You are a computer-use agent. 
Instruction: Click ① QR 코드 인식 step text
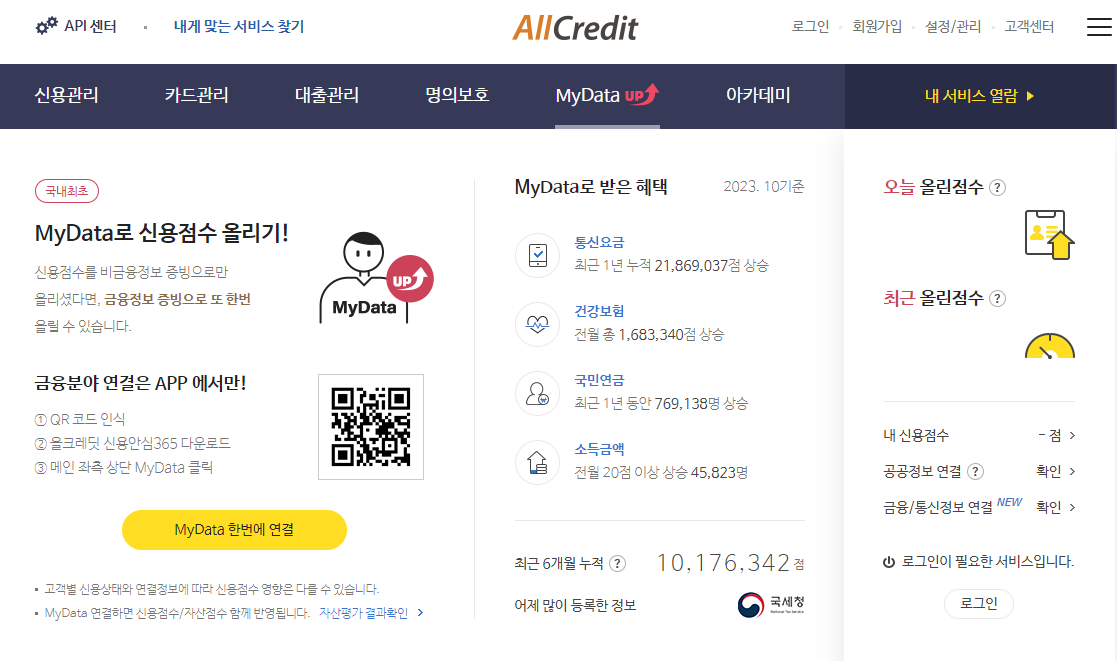tap(80, 420)
